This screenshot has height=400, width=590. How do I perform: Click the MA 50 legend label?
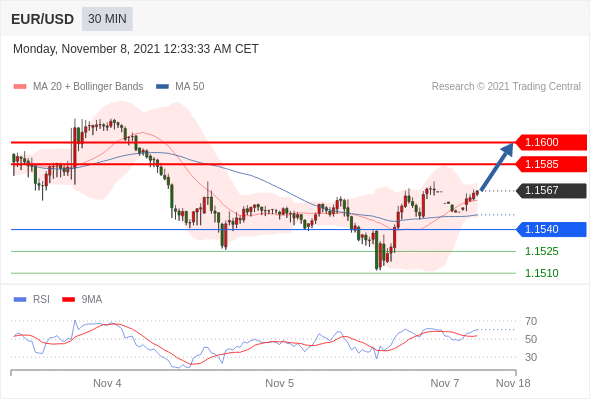[x=190, y=87]
